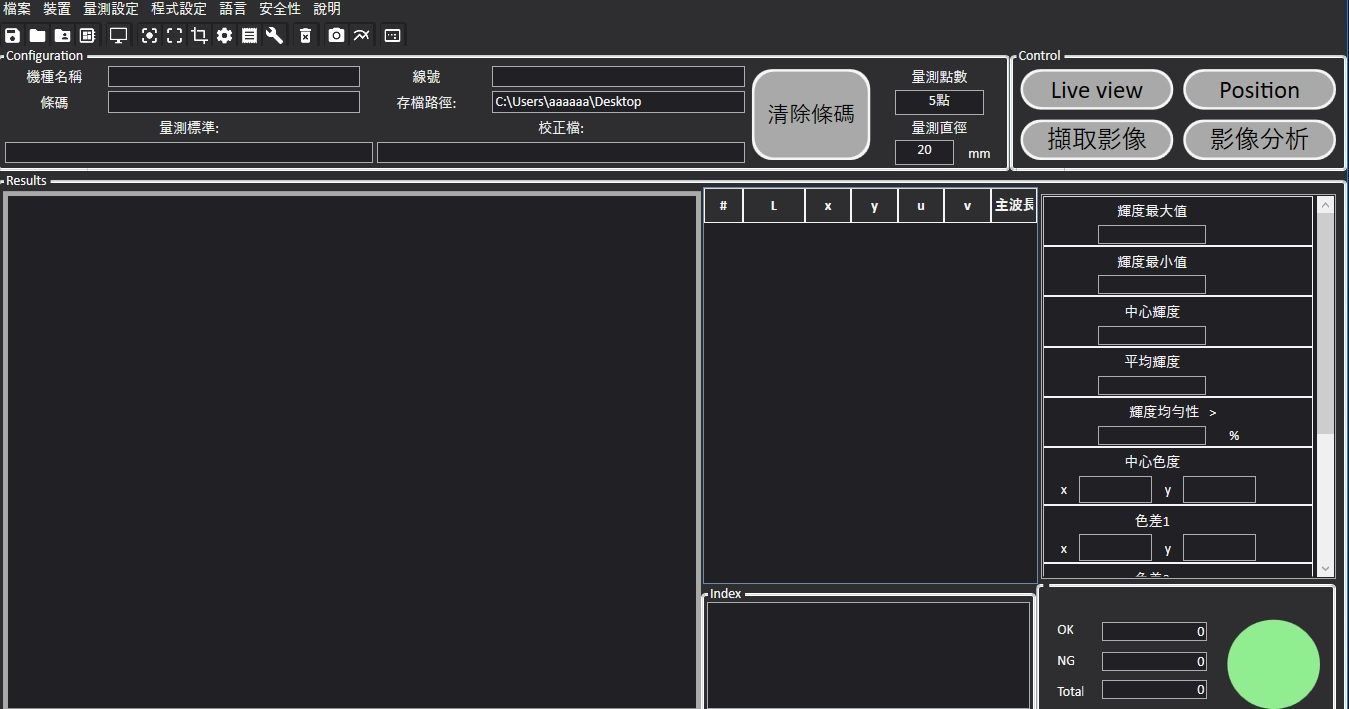
Task: Open the 裝置 menu
Action: pos(57,9)
